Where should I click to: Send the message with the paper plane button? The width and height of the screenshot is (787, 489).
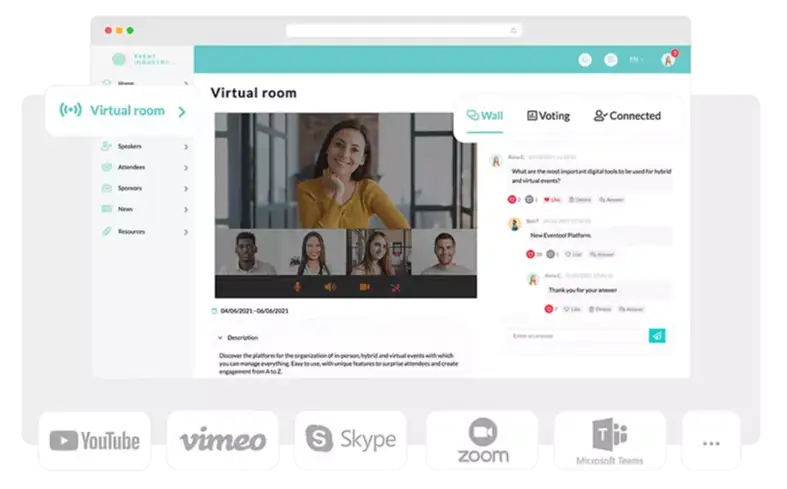pos(657,335)
